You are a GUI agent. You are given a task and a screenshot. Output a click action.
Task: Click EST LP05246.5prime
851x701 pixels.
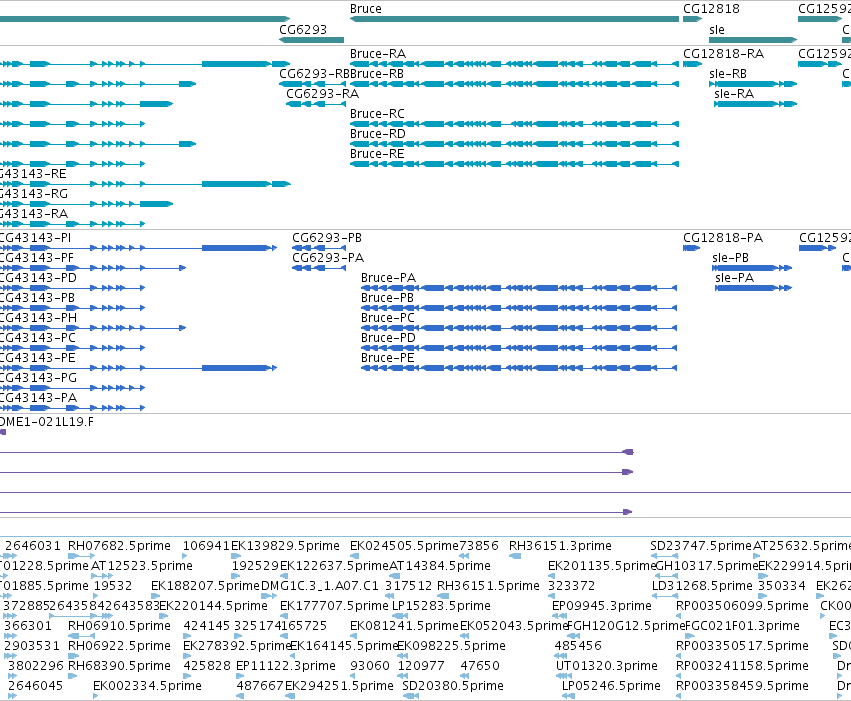[x=611, y=686]
